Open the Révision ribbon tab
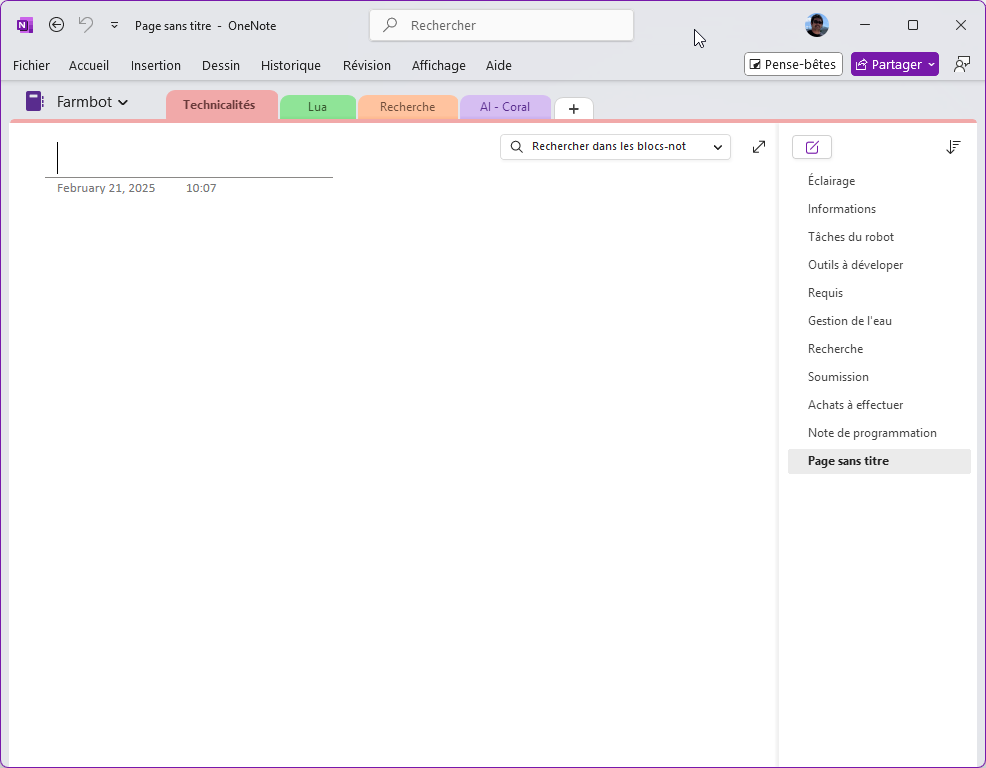Screen dimensions: 986x768 click(367, 65)
